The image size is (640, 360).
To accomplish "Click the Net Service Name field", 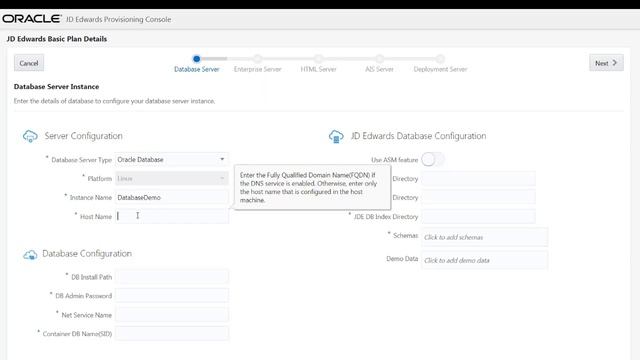I will [171, 315].
